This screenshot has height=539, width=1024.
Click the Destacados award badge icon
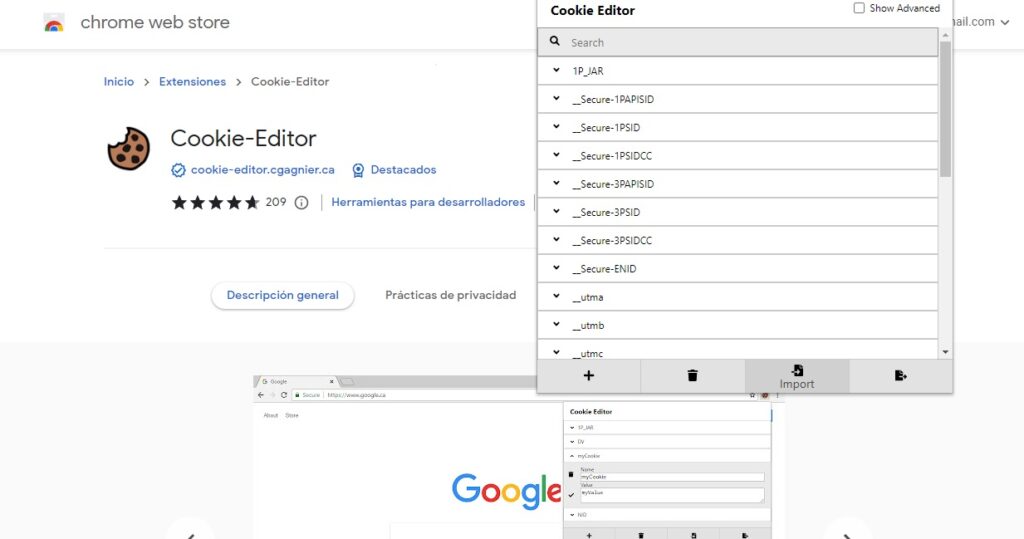pyautogui.click(x=358, y=170)
